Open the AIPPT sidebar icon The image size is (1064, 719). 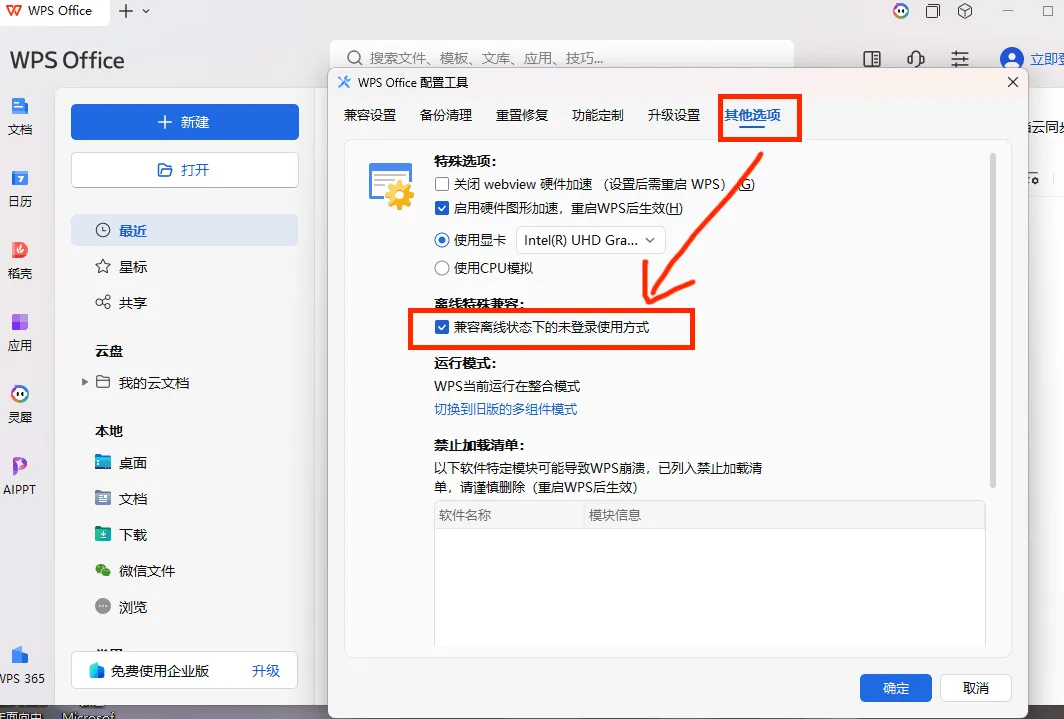(x=20, y=475)
